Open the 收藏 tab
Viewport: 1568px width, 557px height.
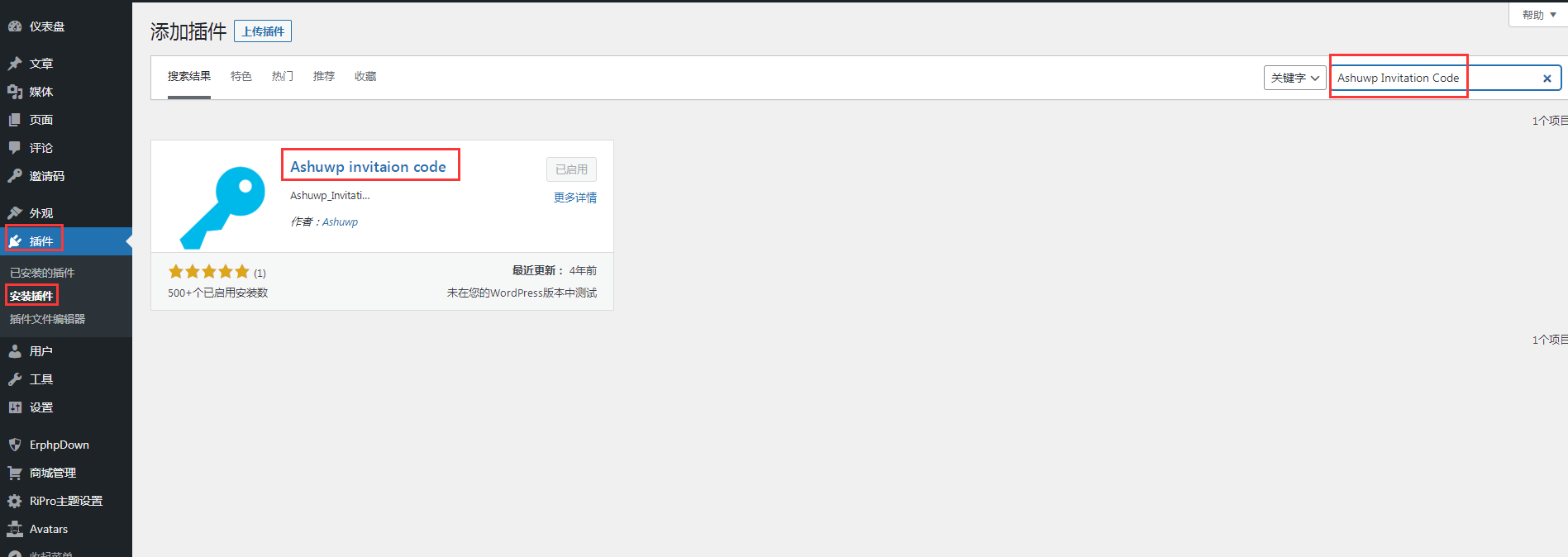[365, 76]
